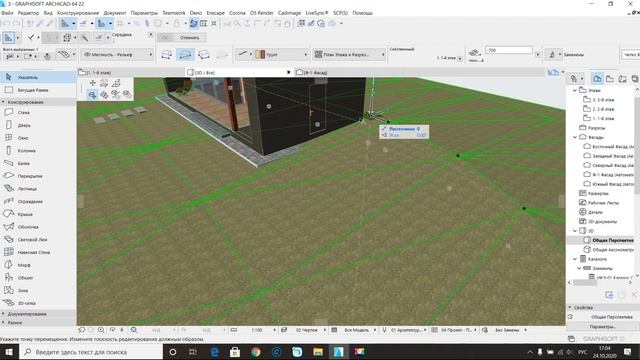Screen dimensions: 640x360
Task: Click the Параметры... button in Navigator
Action: click(x=602, y=327)
